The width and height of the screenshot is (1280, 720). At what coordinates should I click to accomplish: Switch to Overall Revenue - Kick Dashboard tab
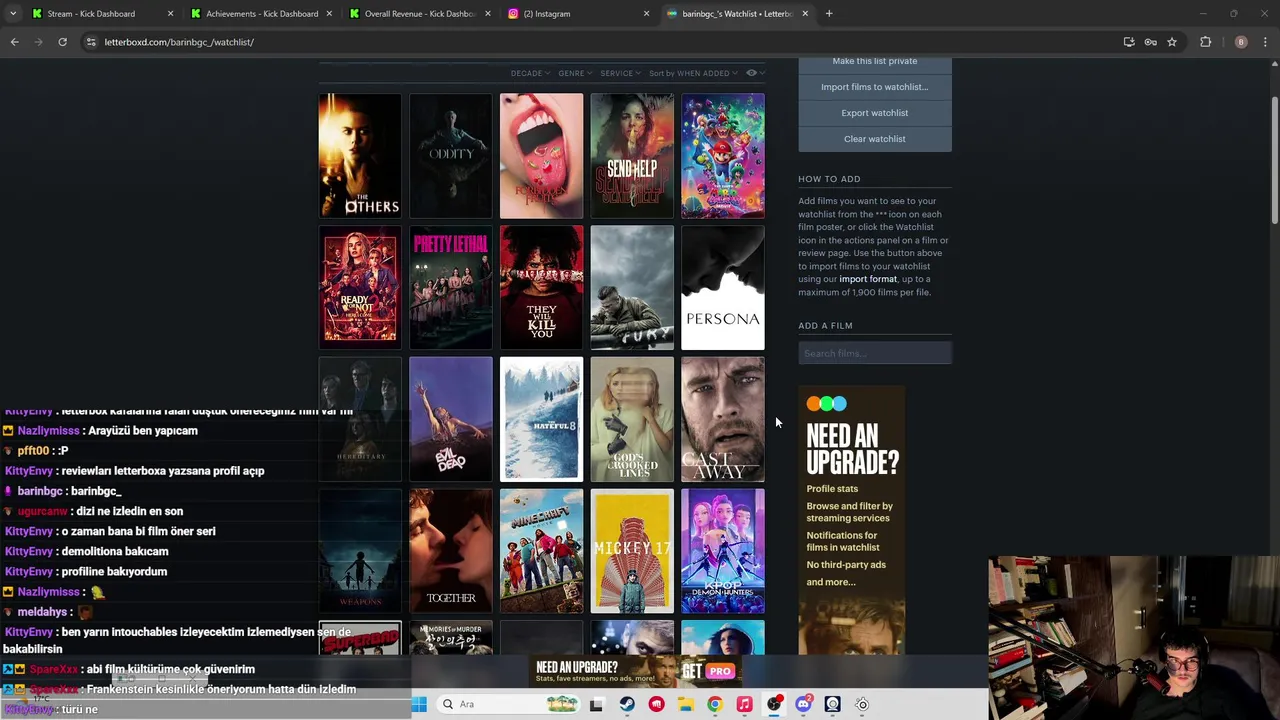[x=419, y=14]
